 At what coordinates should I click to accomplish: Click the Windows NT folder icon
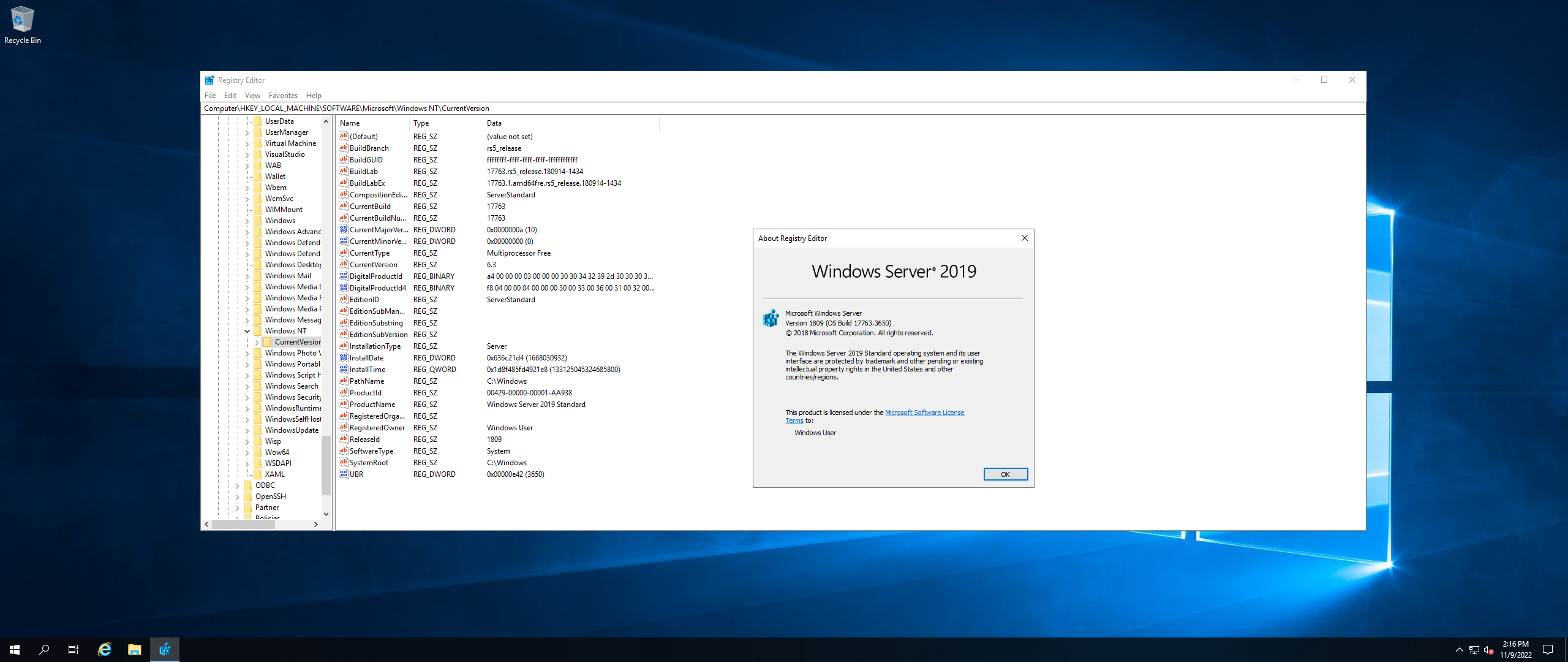tap(258, 331)
